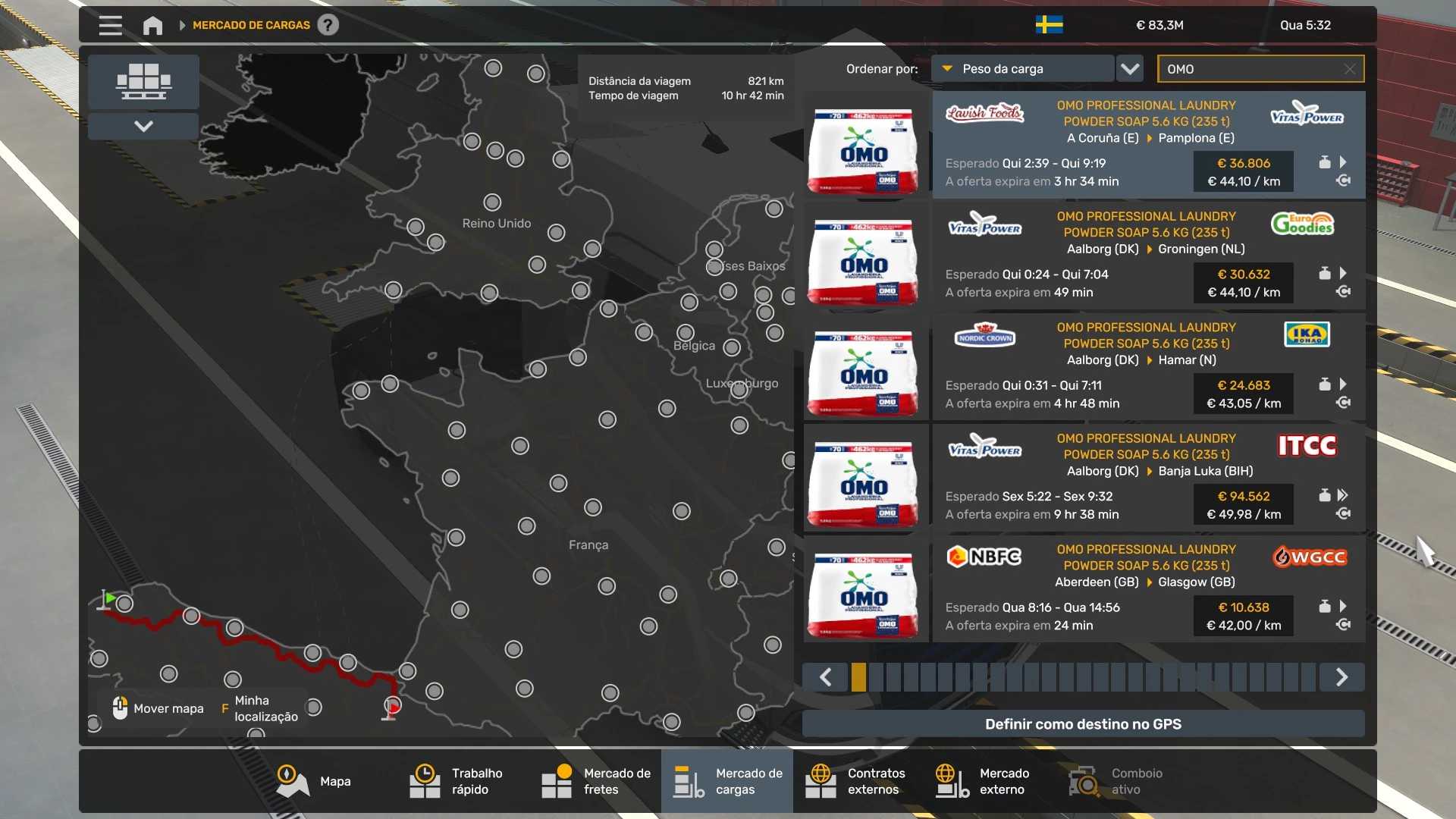The height and width of the screenshot is (819, 1456).
Task: Click the Minha localização map button
Action: point(259,708)
